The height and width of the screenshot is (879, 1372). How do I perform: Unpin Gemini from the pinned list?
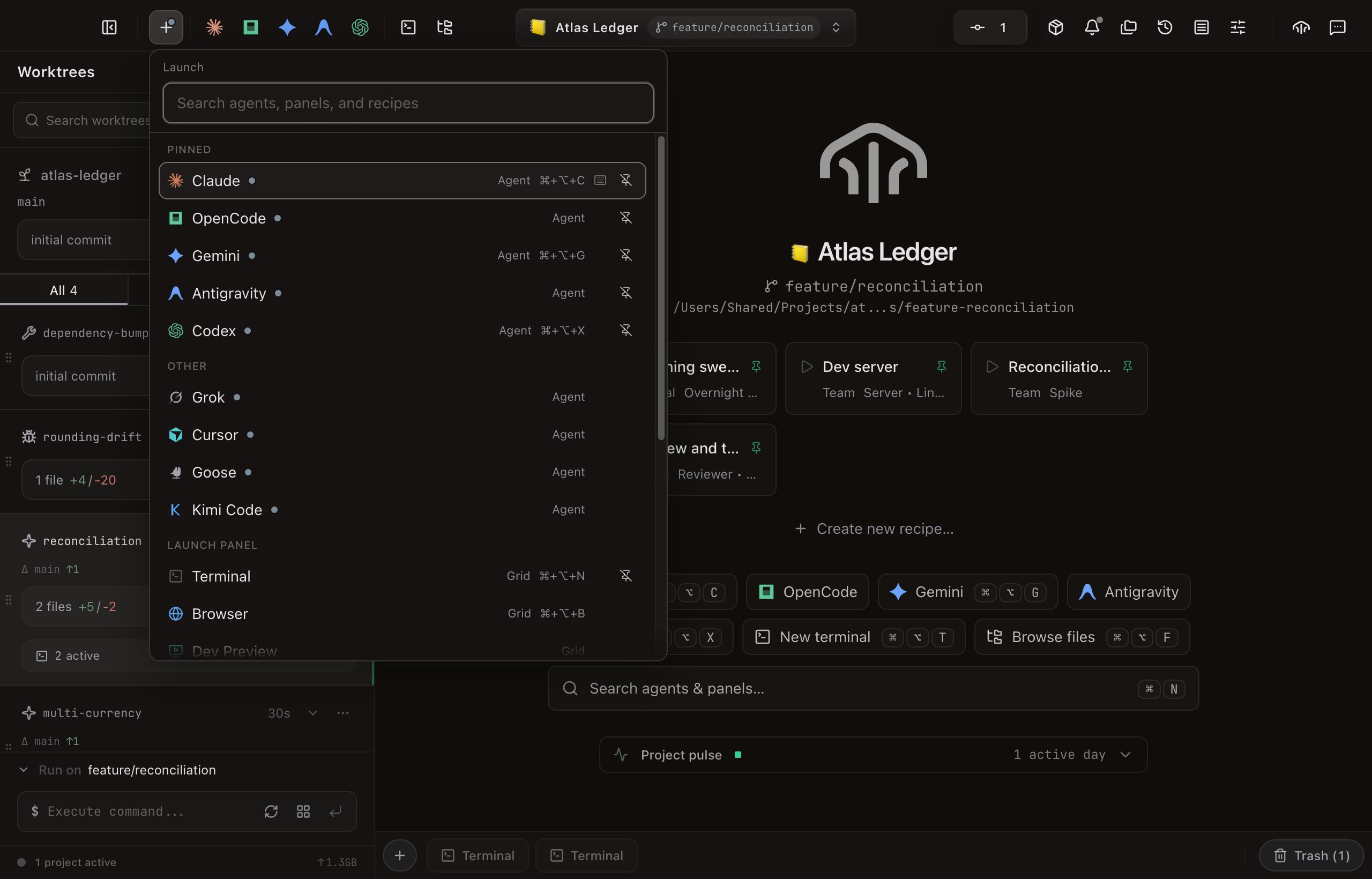click(x=626, y=255)
